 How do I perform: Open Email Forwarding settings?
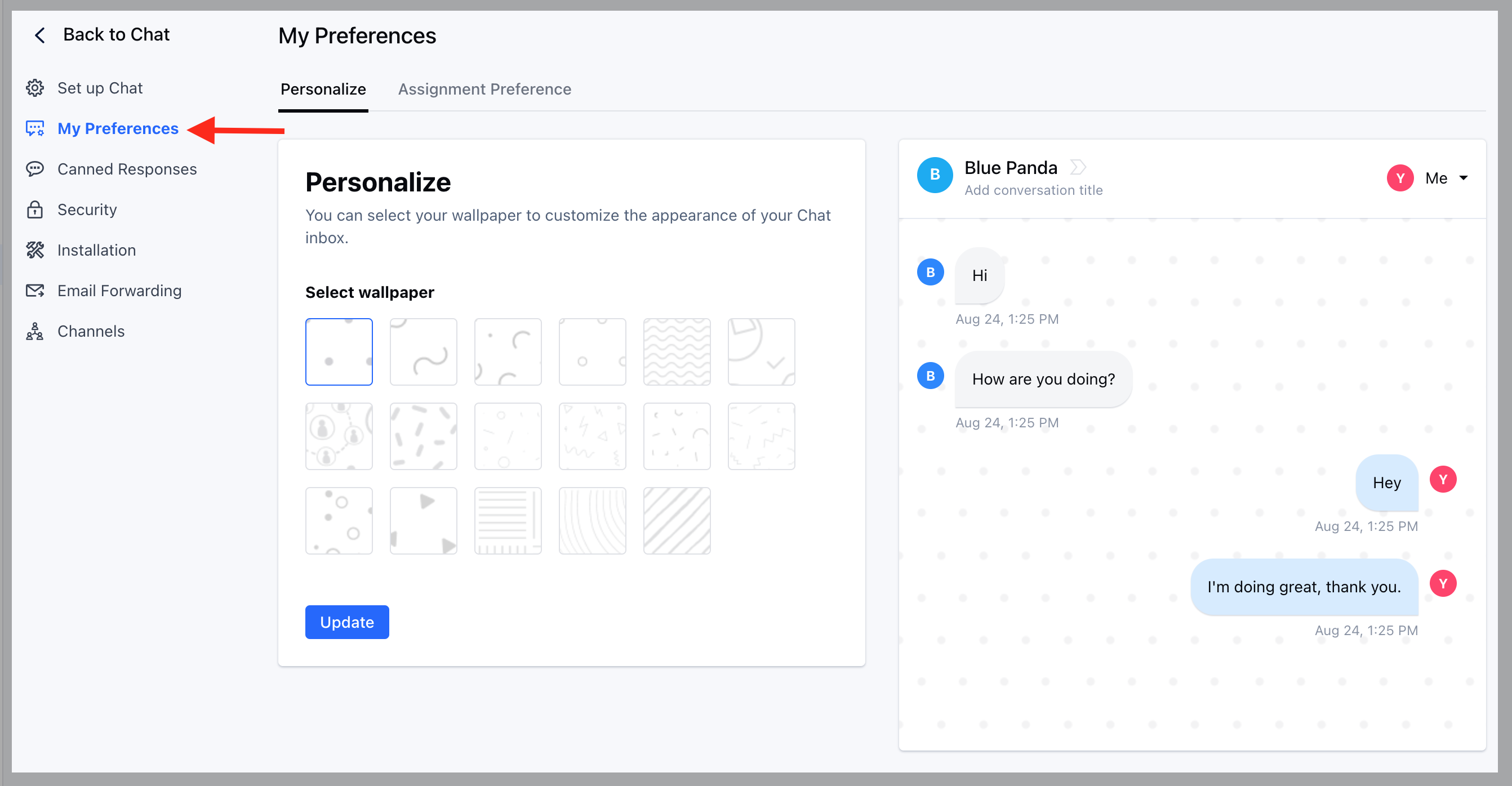point(119,291)
